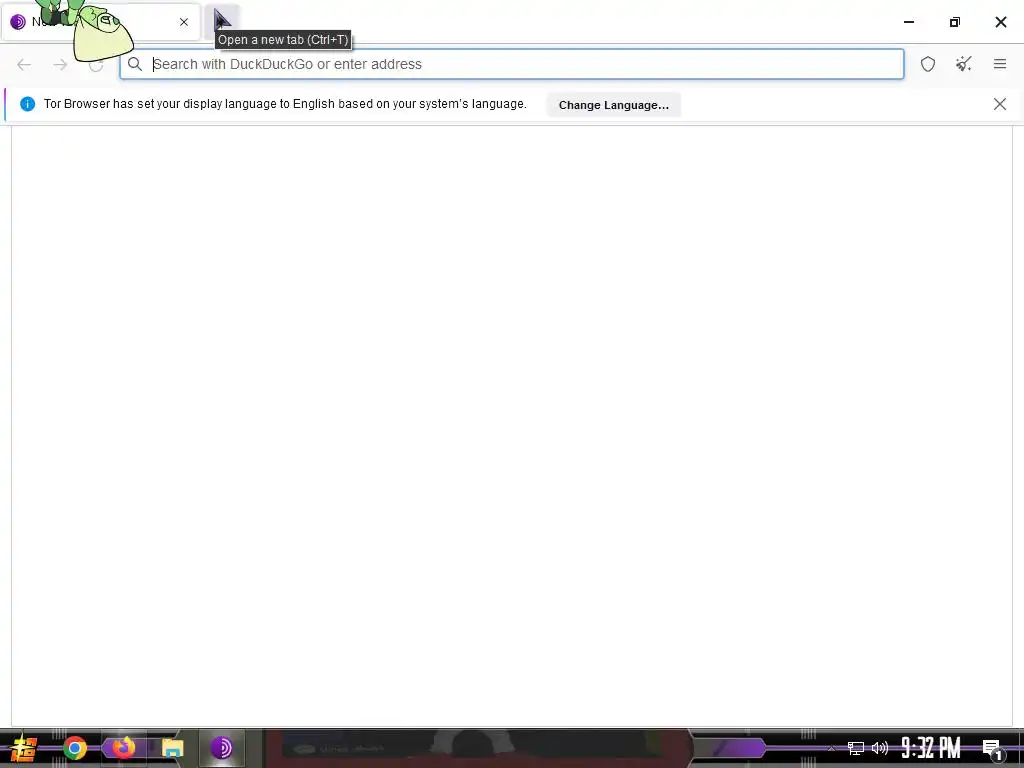Reload the current page
Viewport: 1024px width, 768px height.
click(96, 64)
